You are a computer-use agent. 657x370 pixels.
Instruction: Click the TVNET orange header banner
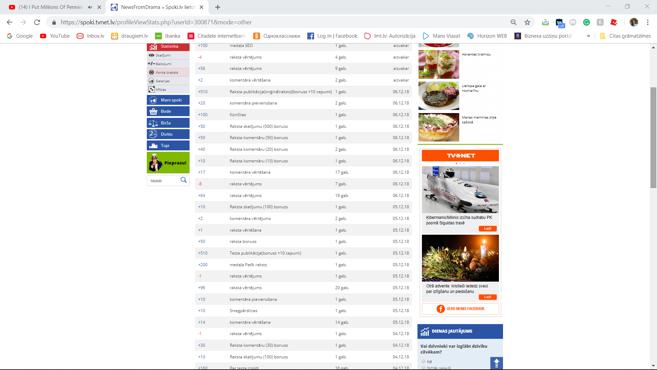coord(460,155)
